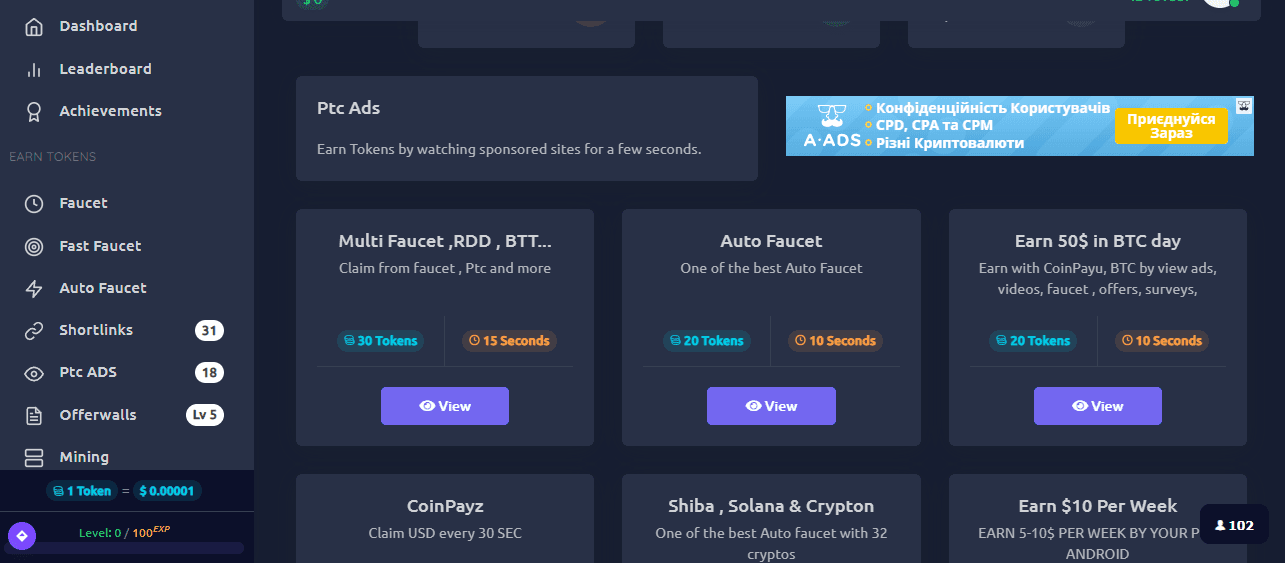The height and width of the screenshot is (563, 1285).
Task: View the Multi Faucet ad
Action: point(444,406)
